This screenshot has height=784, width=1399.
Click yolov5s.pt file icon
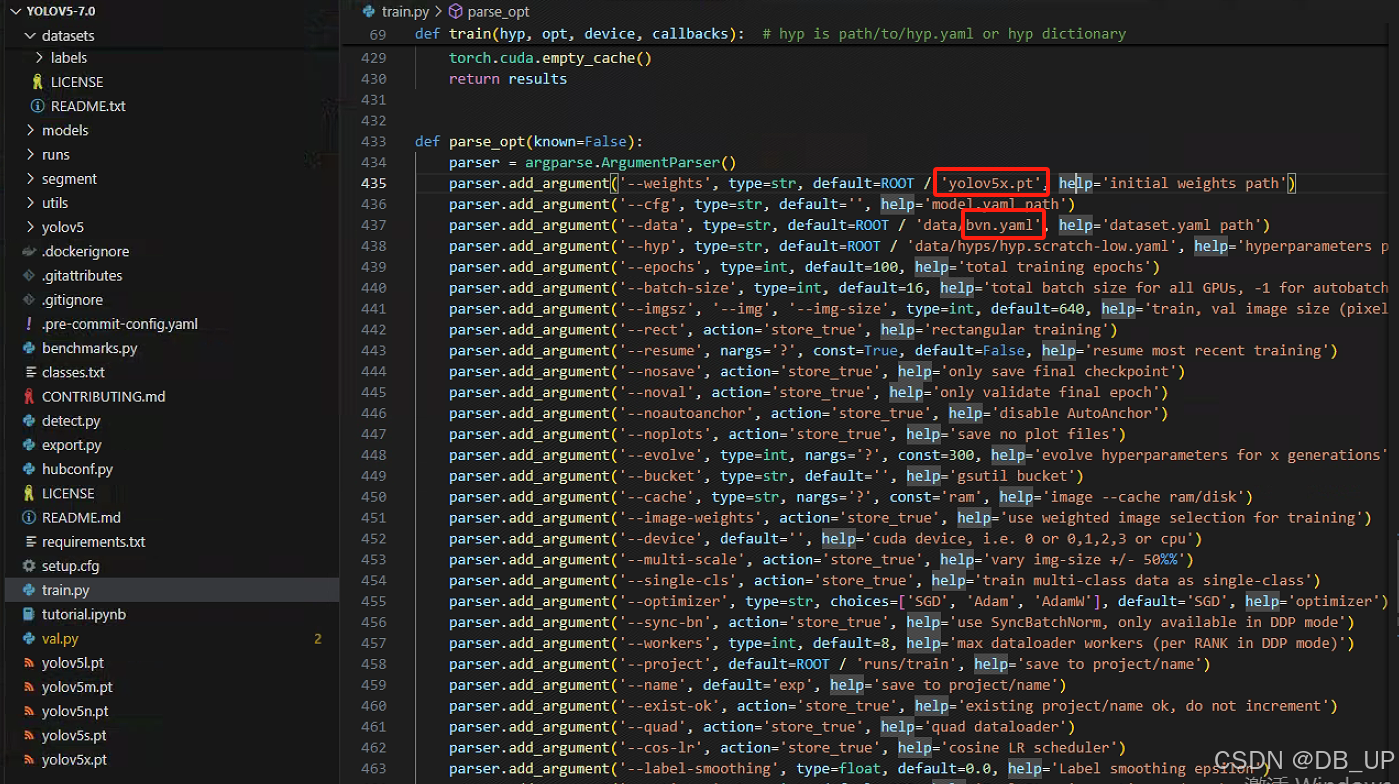(29, 735)
